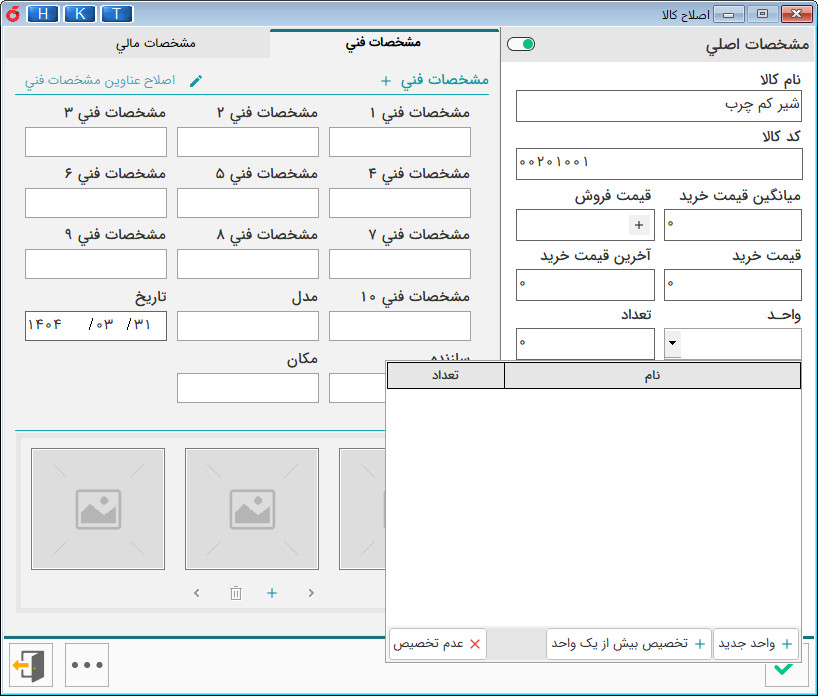Click مشخصات فني ۳ input field
Screen dimensions: 818x696
click(96, 142)
